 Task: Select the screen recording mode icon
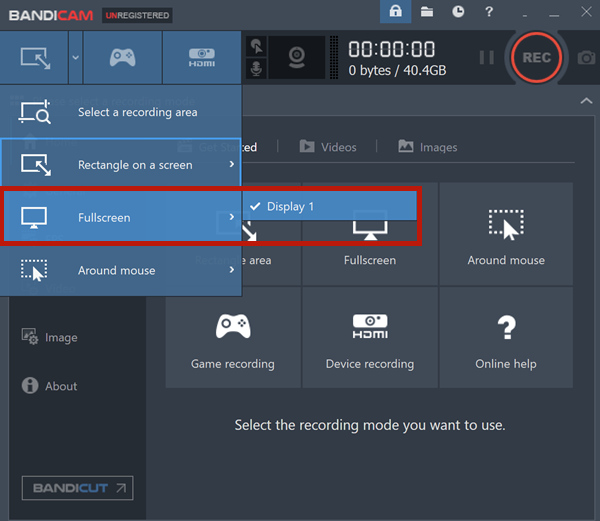pos(35,58)
